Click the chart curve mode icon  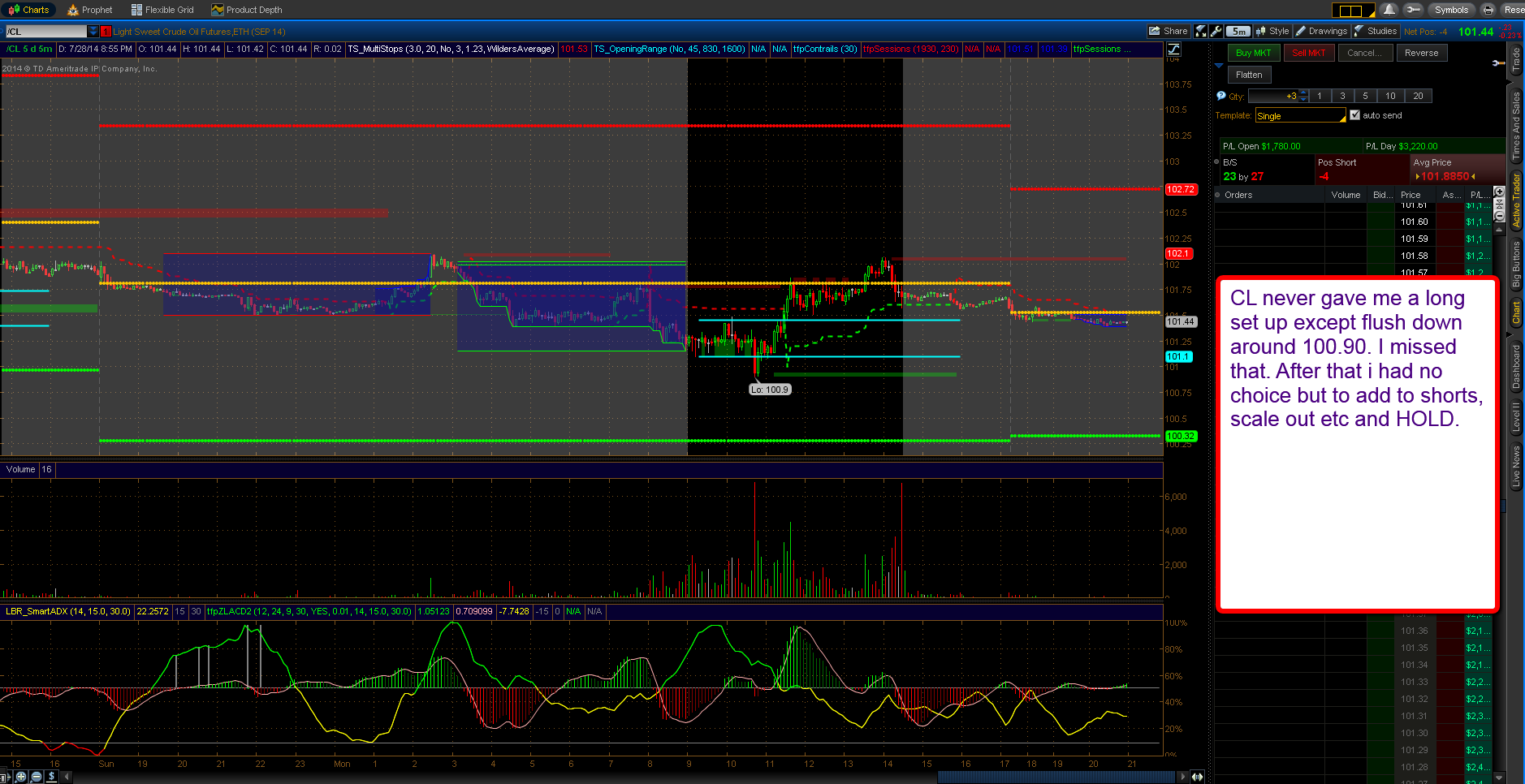(x=1173, y=50)
